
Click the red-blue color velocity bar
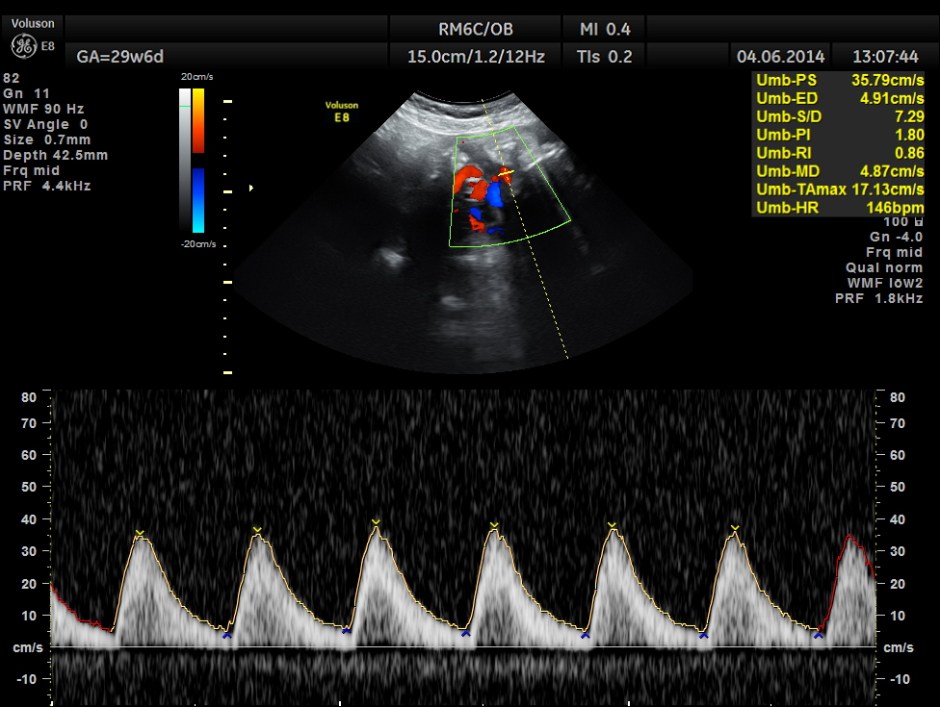pyautogui.click(x=198, y=160)
